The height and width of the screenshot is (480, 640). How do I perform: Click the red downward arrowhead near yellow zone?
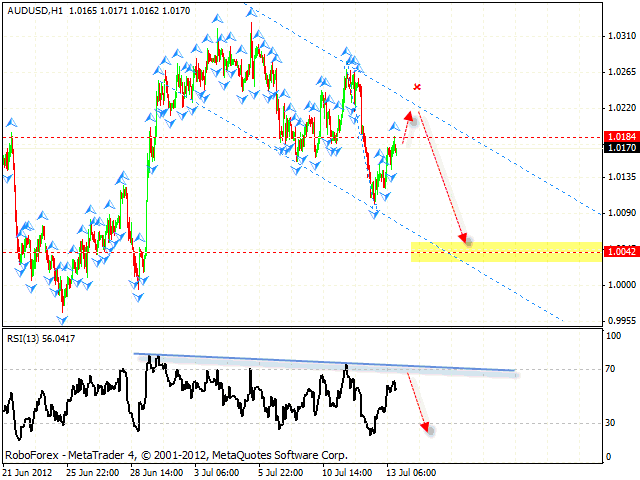[463, 238]
